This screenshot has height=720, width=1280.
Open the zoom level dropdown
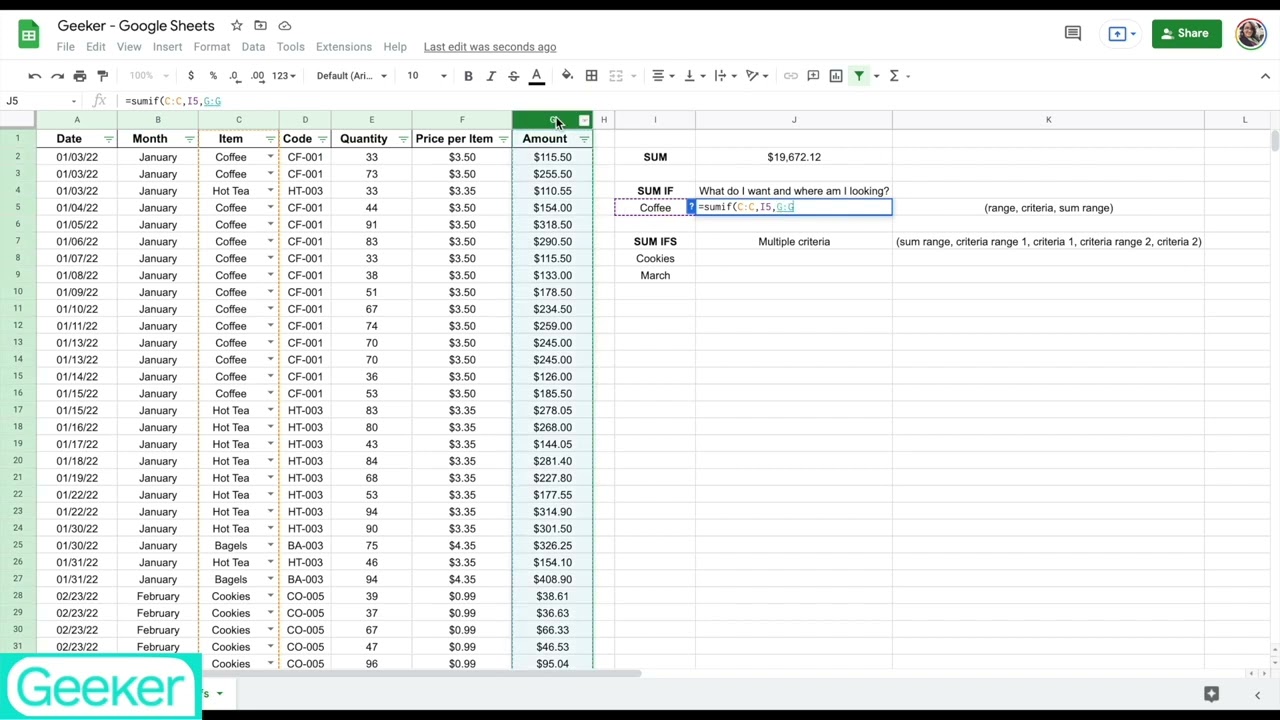point(148,76)
